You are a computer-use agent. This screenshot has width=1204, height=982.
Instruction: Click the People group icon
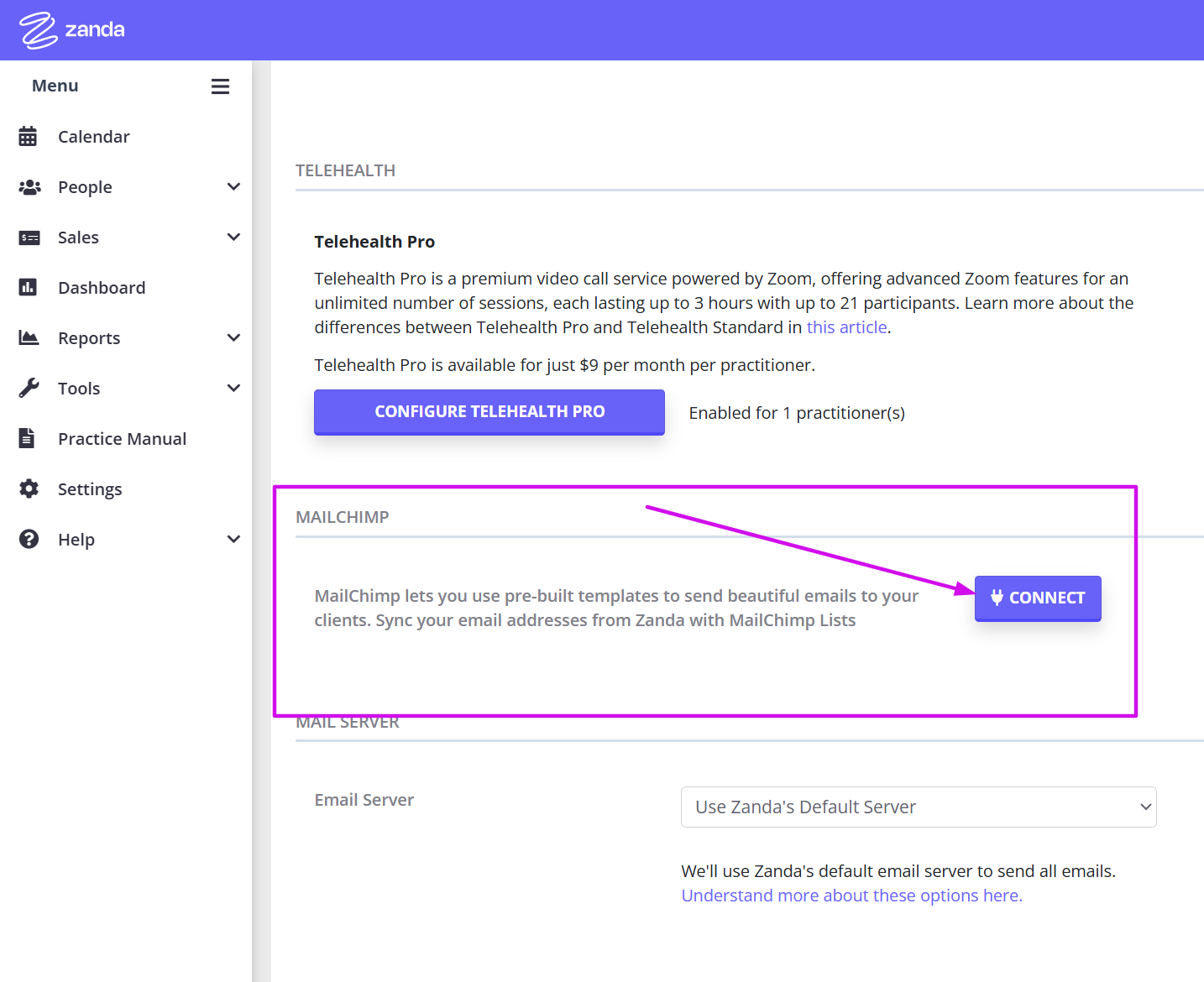click(x=29, y=186)
